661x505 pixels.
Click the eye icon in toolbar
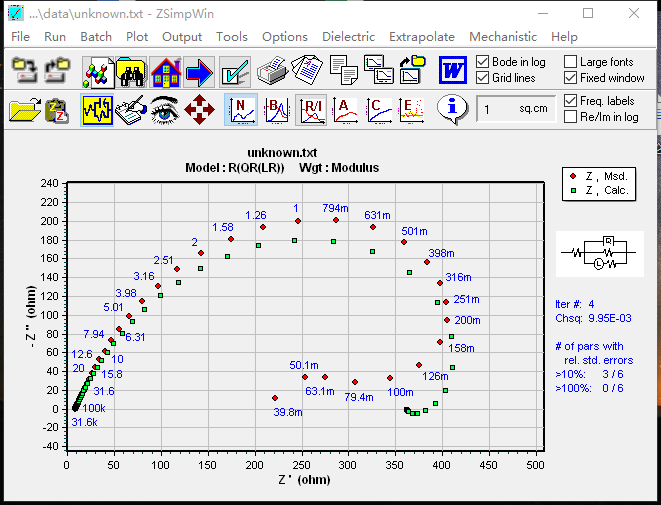tap(165, 109)
